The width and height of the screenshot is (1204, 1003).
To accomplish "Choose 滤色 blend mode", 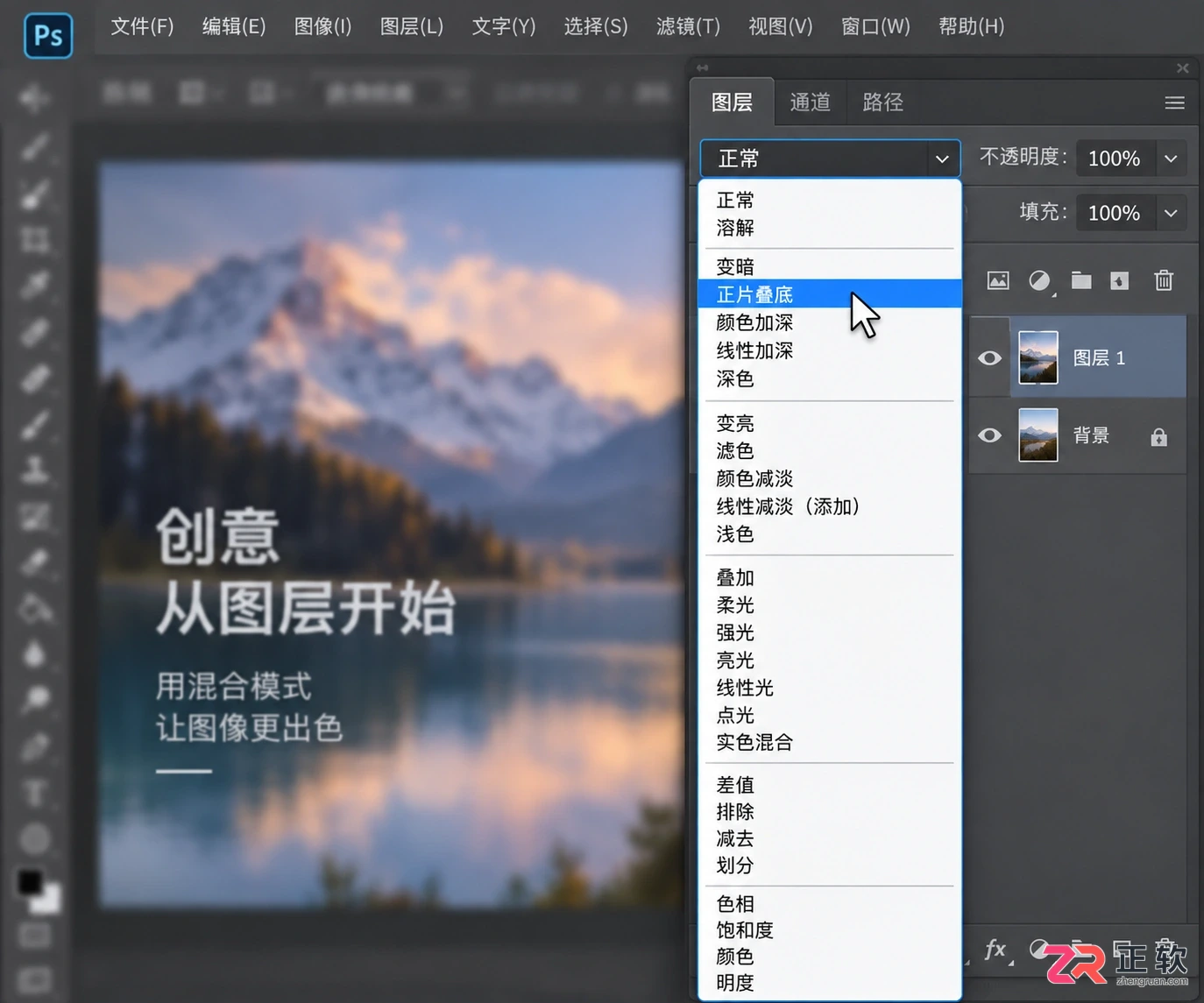I will [830, 450].
